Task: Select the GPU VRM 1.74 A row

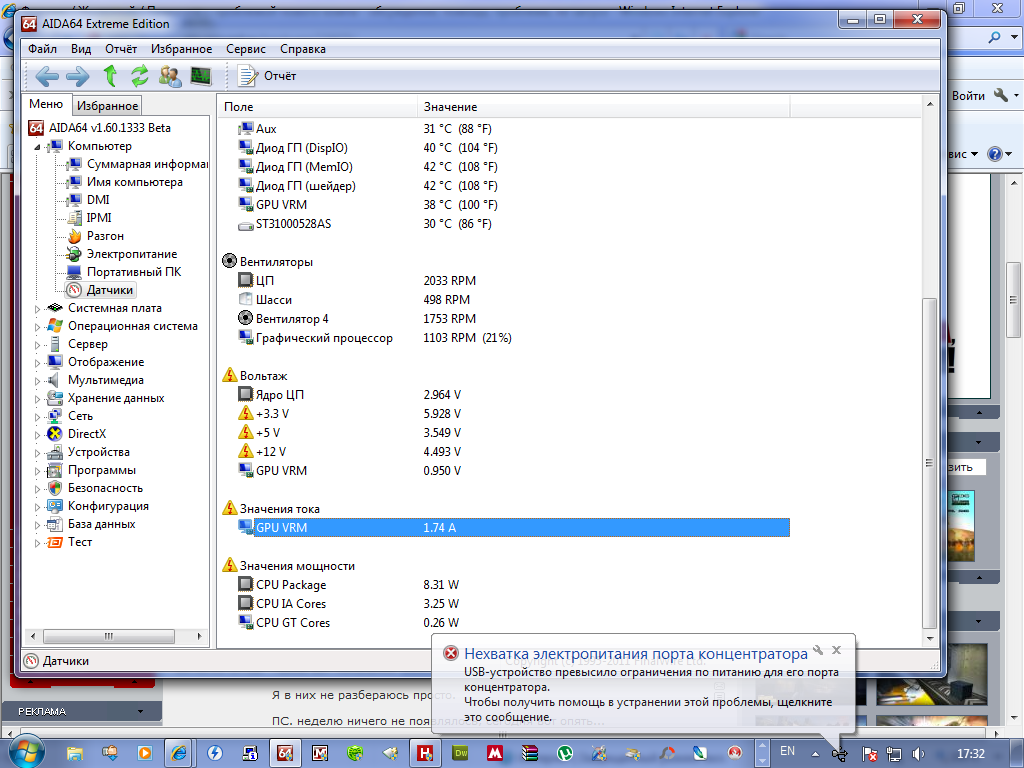Action: (x=513, y=528)
